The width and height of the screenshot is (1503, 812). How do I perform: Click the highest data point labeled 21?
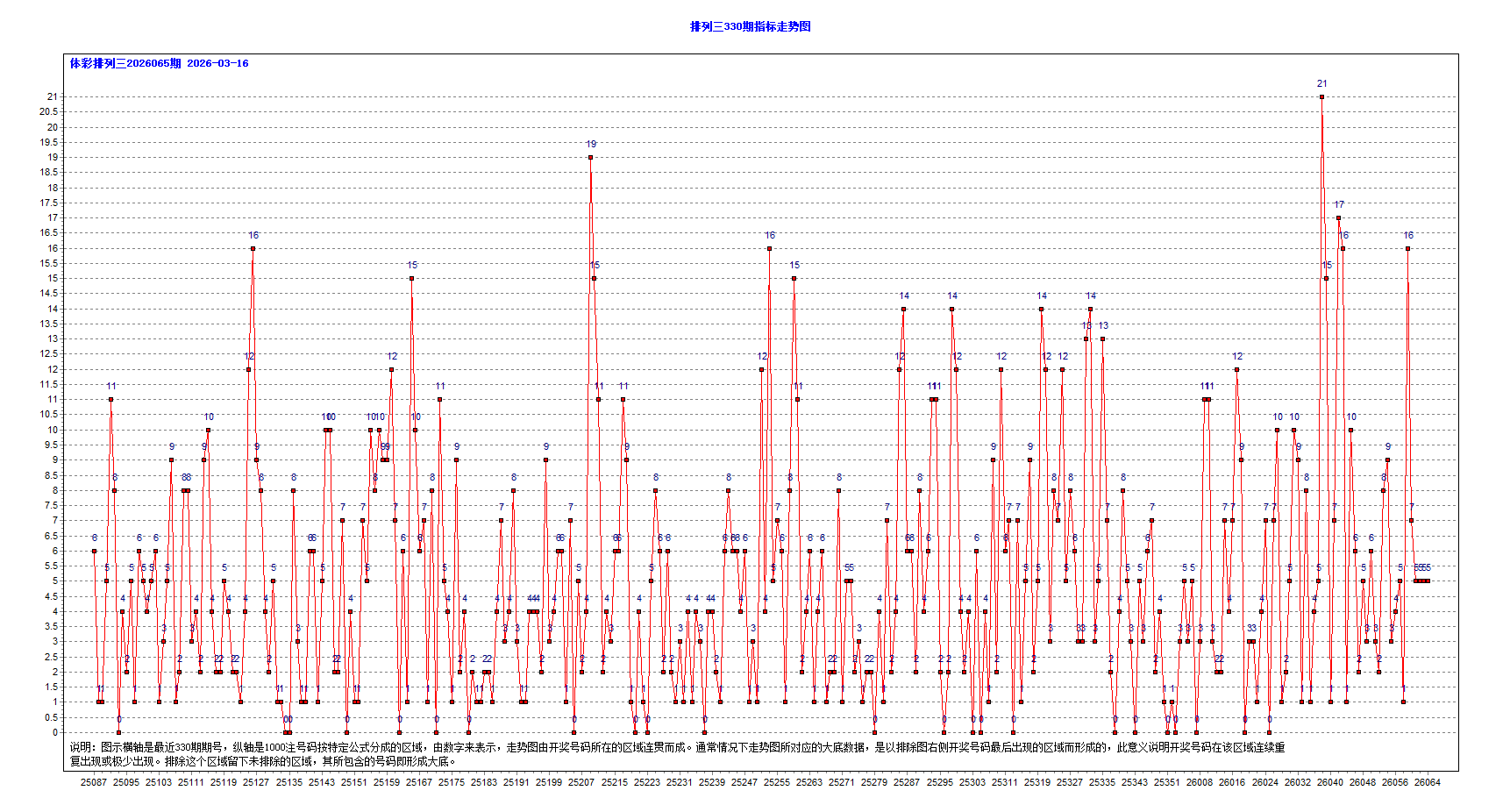[x=1321, y=96]
